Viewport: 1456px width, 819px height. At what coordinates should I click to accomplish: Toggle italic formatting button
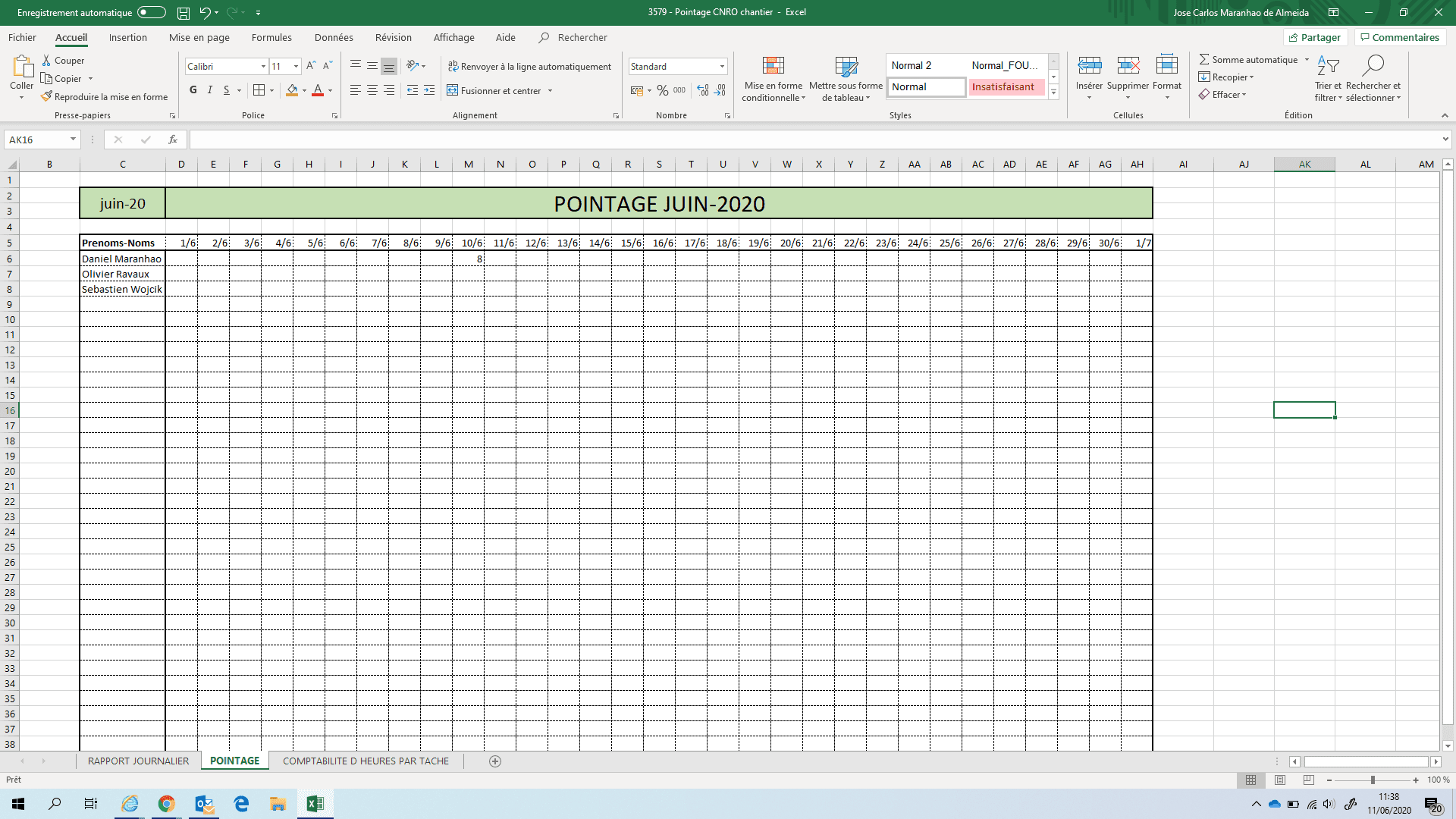210,90
